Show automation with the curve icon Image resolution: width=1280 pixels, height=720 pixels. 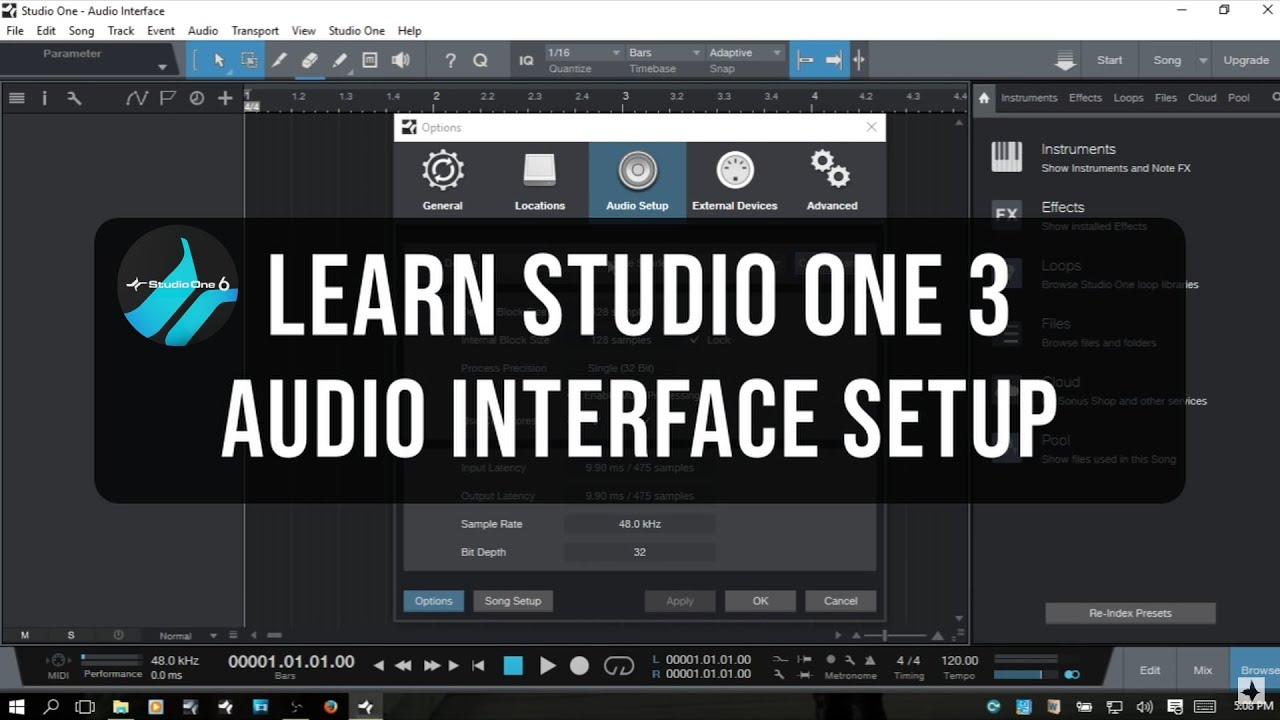(137, 98)
